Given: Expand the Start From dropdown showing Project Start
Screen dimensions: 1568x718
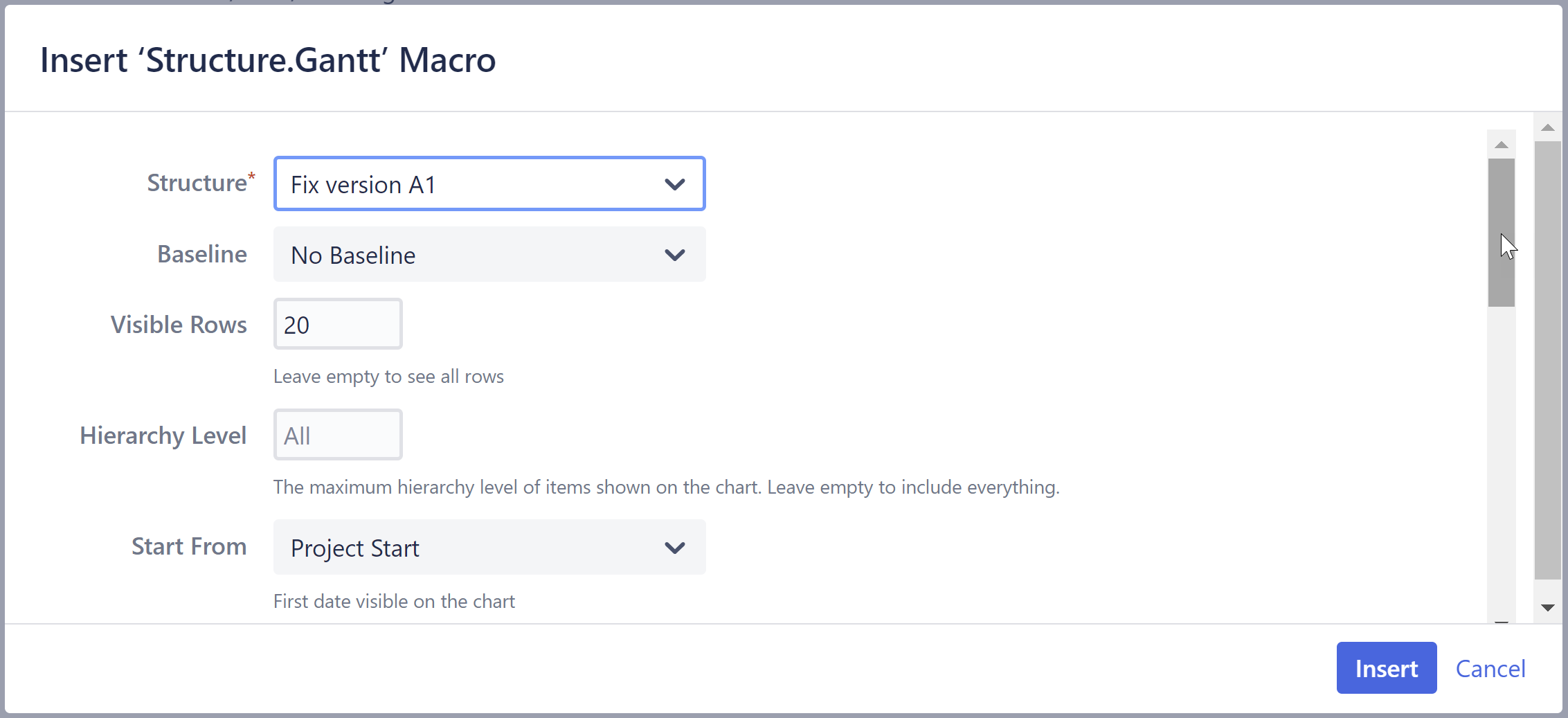Looking at the screenshot, I should [x=489, y=548].
